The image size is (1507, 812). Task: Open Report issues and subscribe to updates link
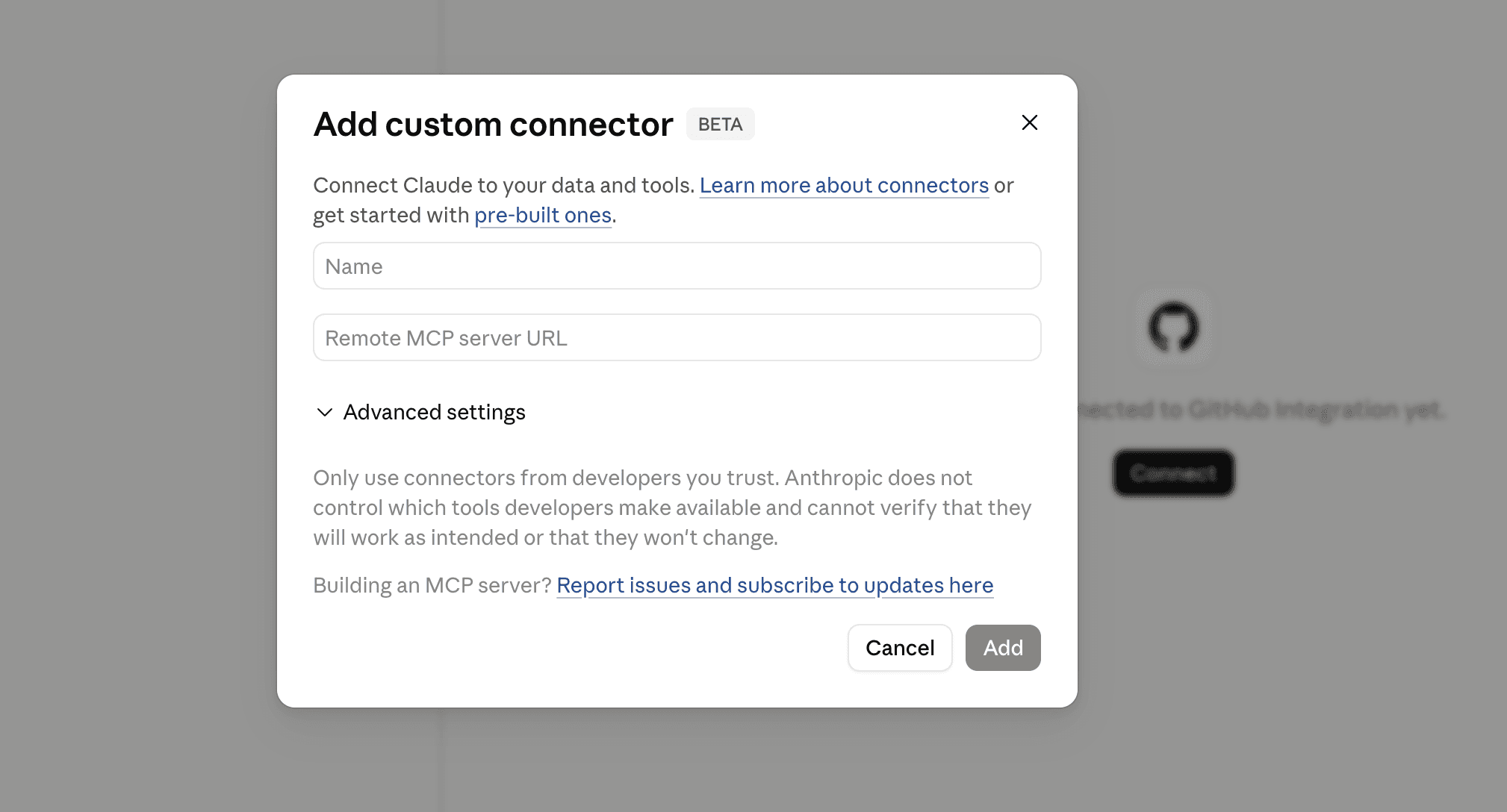[x=774, y=585]
